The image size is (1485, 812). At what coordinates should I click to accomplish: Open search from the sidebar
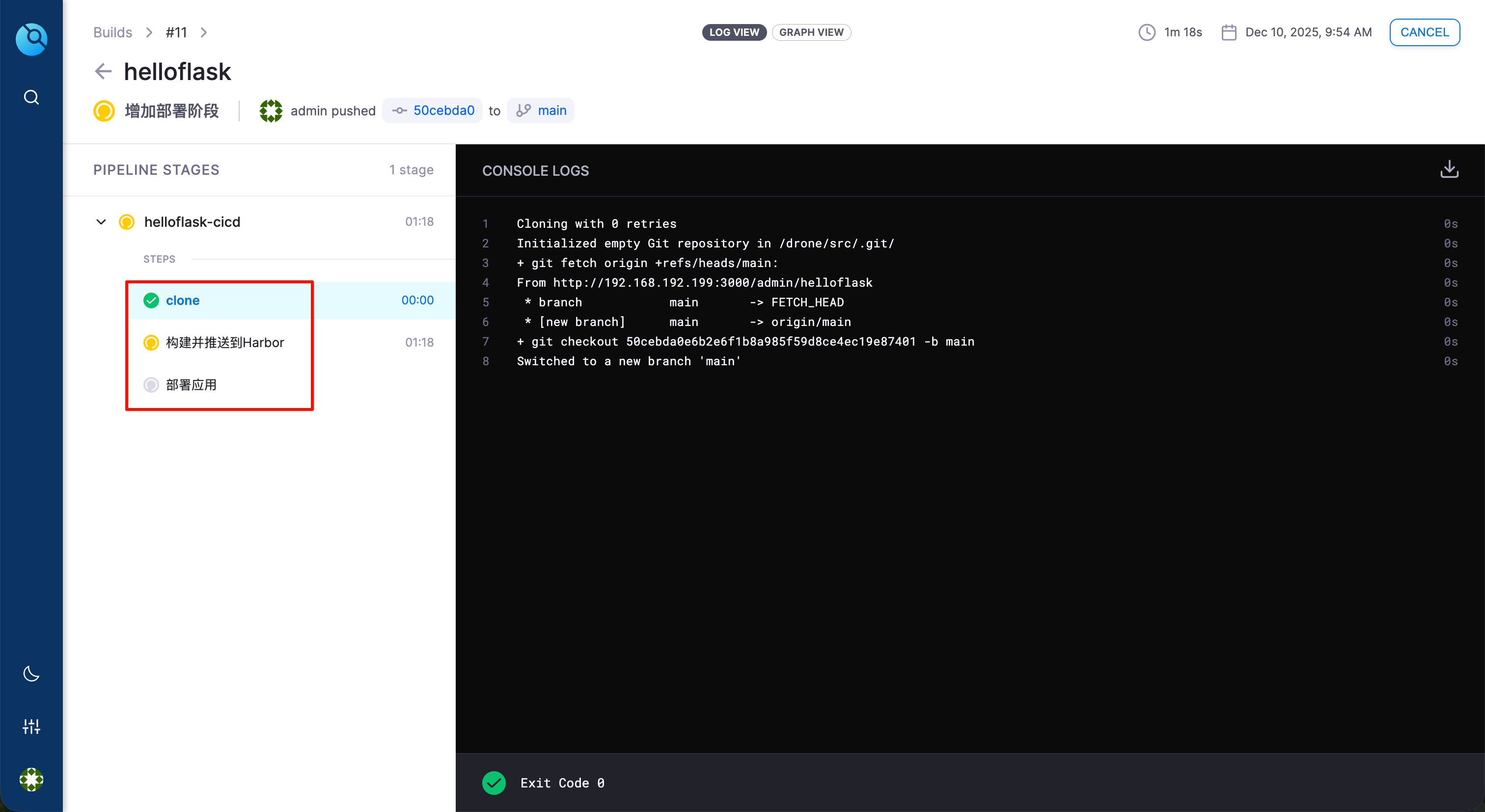pyautogui.click(x=31, y=97)
